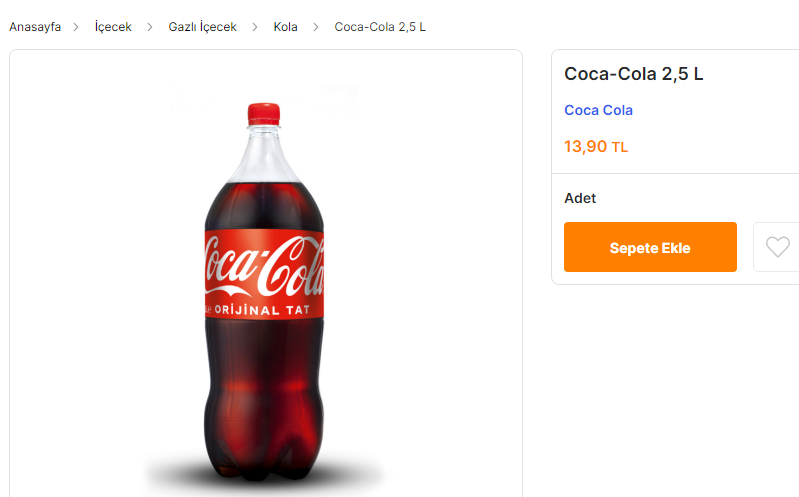Click the Coca-Cola logo on the bottle
This screenshot has height=497, width=799.
[x=264, y=267]
